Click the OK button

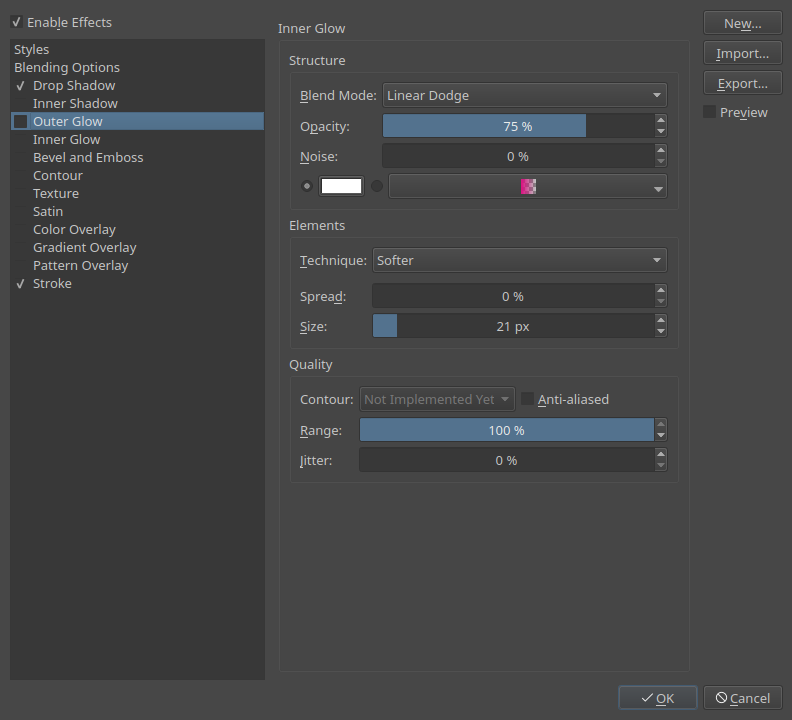pos(658,698)
